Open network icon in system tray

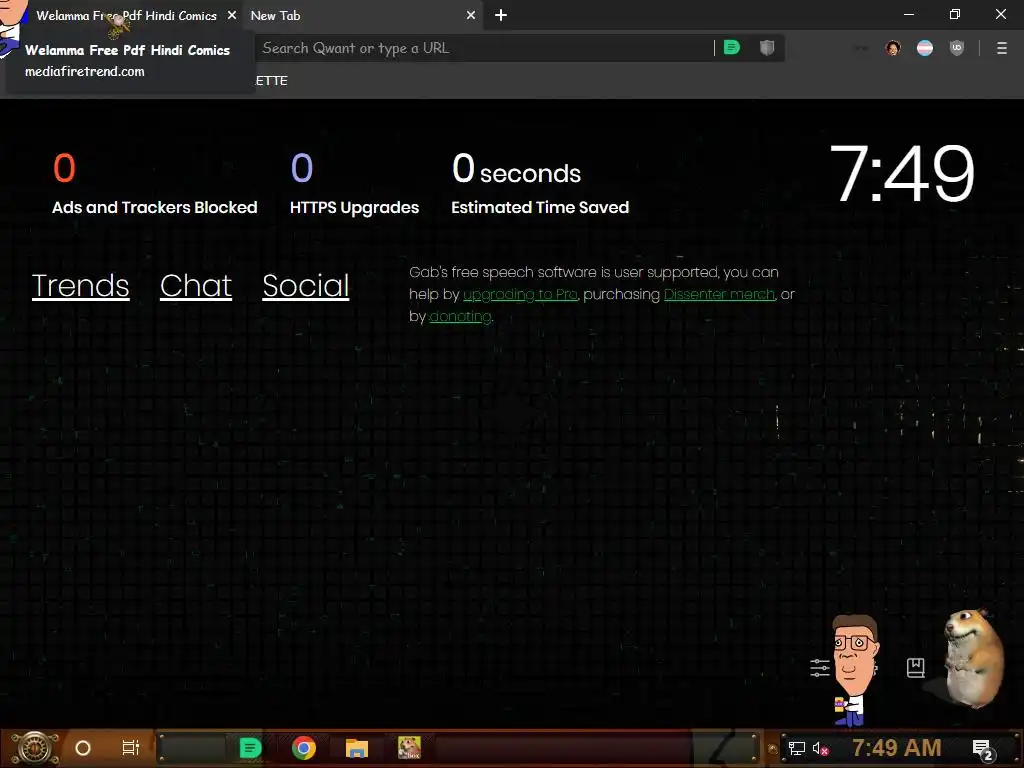tap(797, 748)
